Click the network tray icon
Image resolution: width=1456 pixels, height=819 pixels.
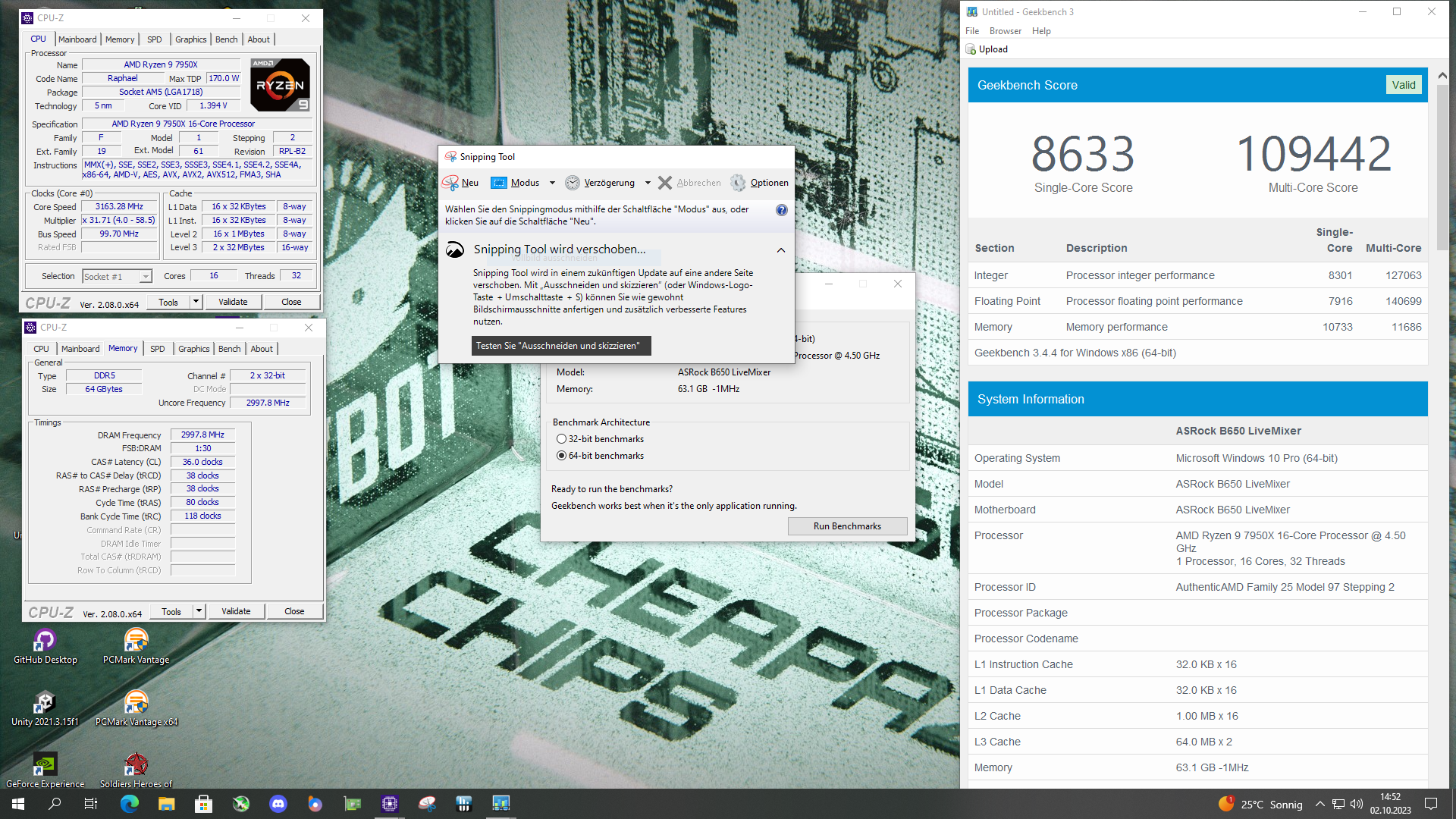coord(1338,805)
